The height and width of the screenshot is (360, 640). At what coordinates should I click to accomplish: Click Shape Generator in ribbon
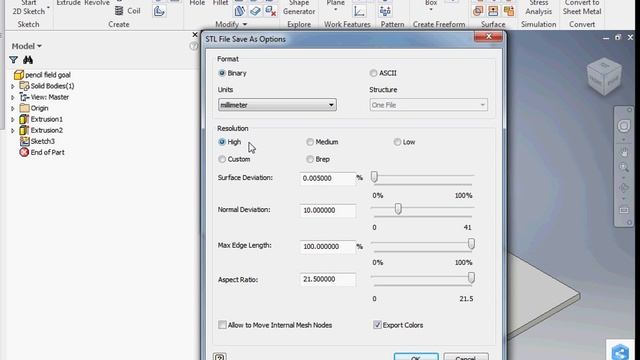299,7
